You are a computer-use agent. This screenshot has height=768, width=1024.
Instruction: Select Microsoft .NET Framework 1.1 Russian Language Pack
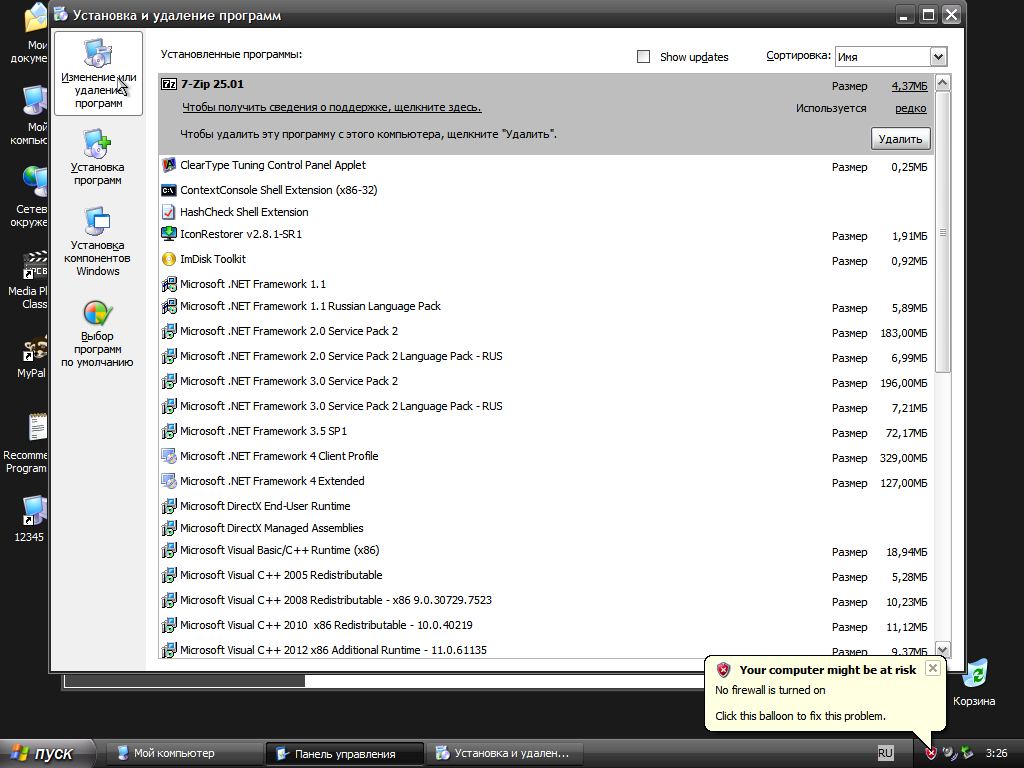546,307
